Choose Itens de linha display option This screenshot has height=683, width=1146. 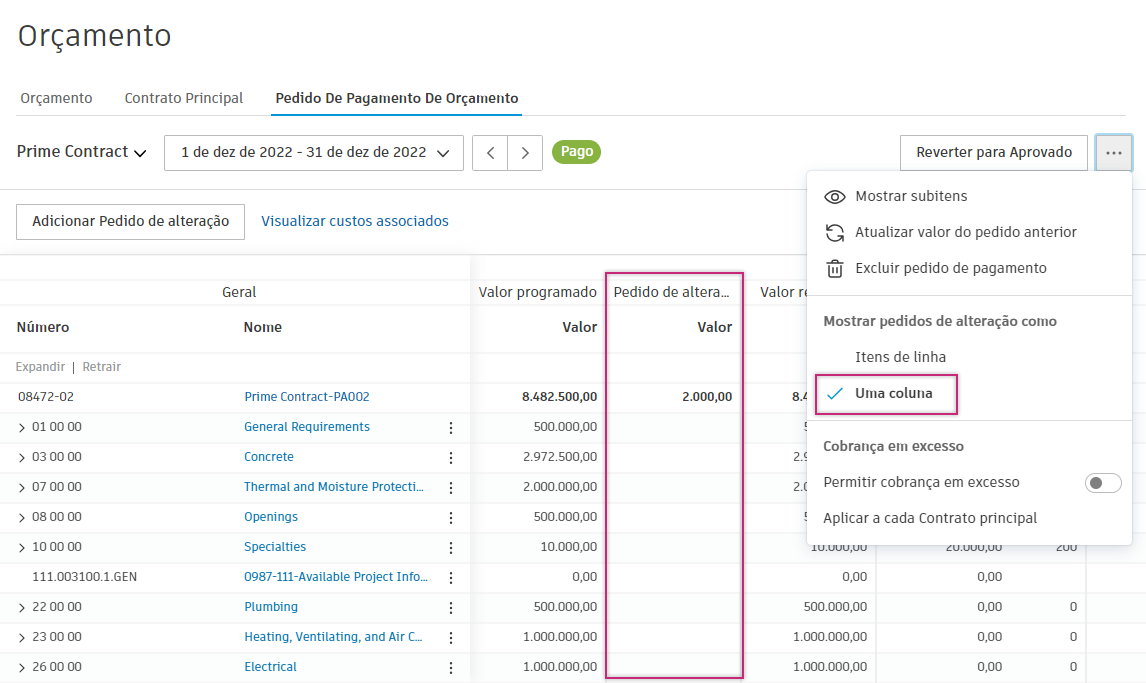900,357
